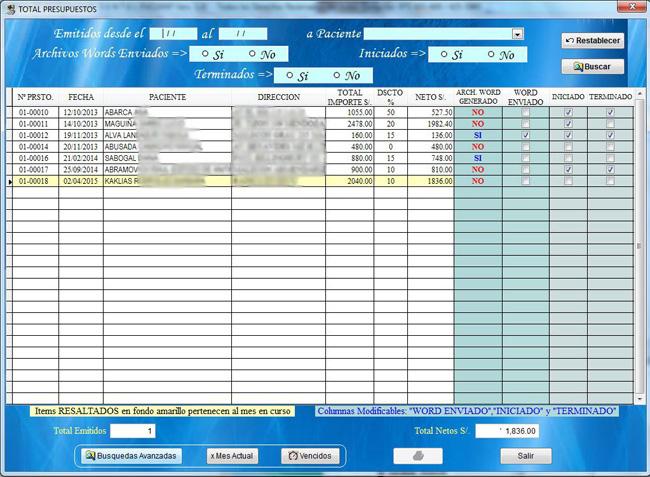This screenshot has height=477, width=650.
Task: Toggle Iniciado checkbox for 01-00010
Action: (568, 112)
